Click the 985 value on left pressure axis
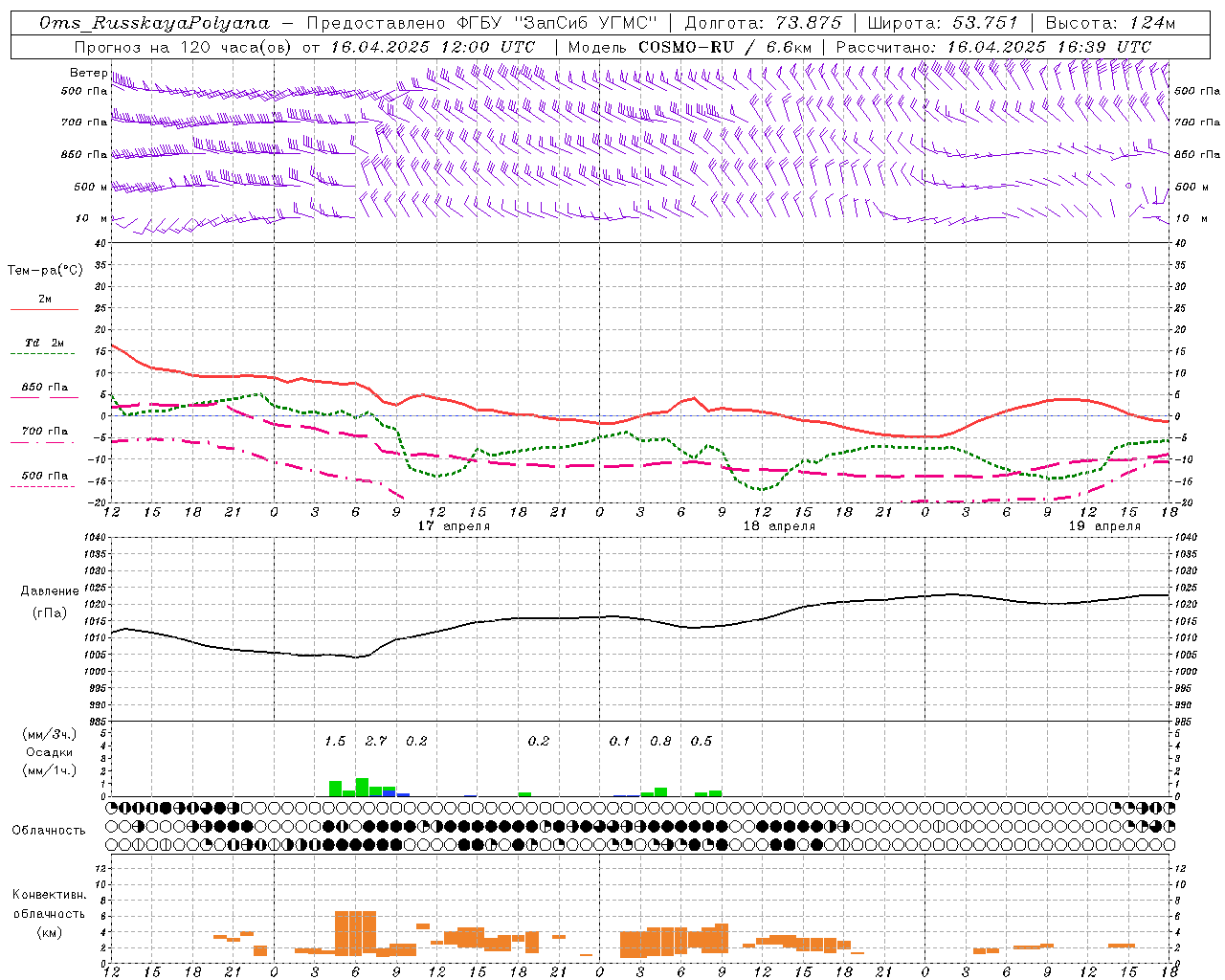1225x980 pixels. pos(96,722)
